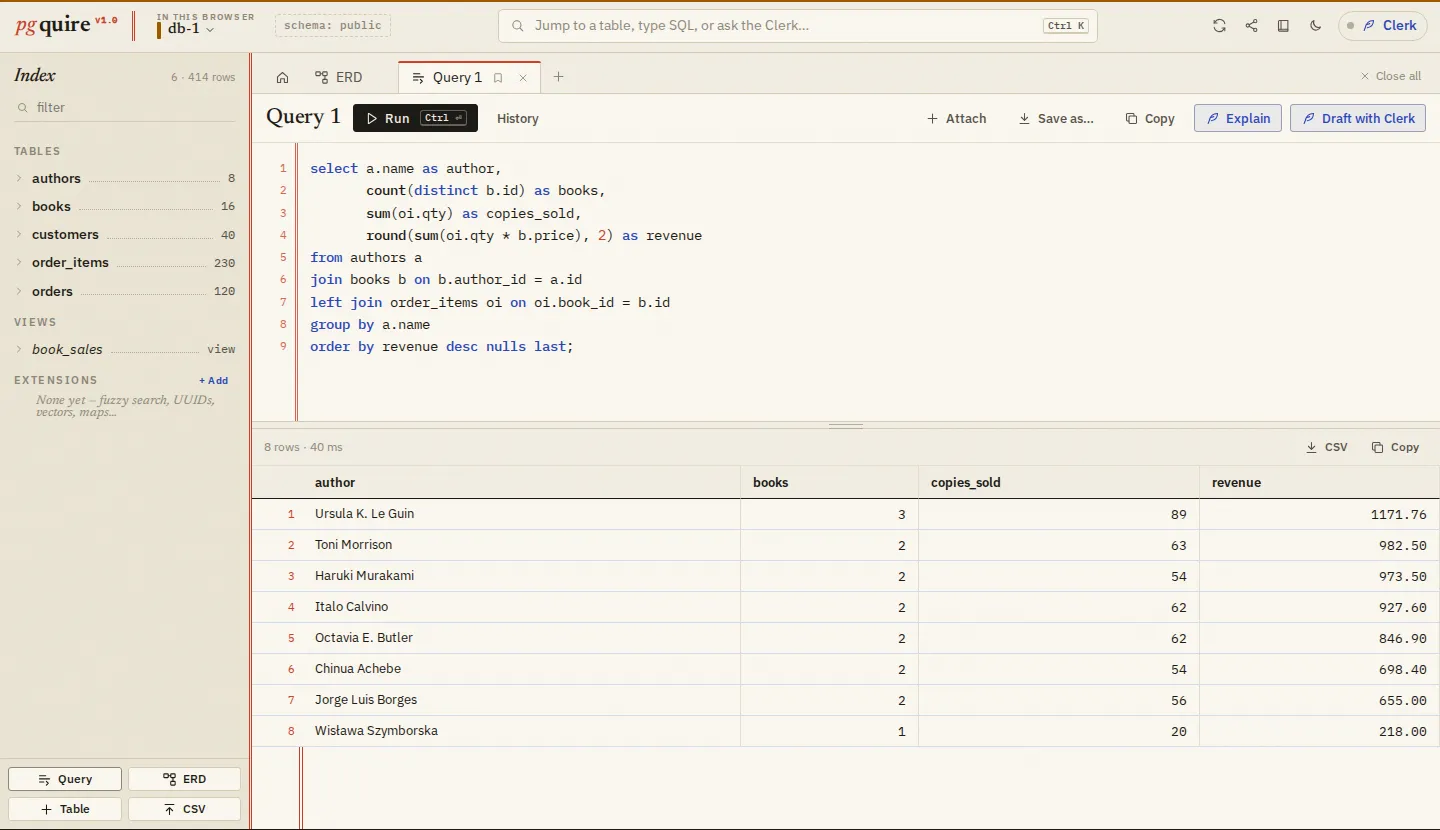The image size is (1440, 830).
Task: Click Save as… button
Action: [x=1056, y=118]
